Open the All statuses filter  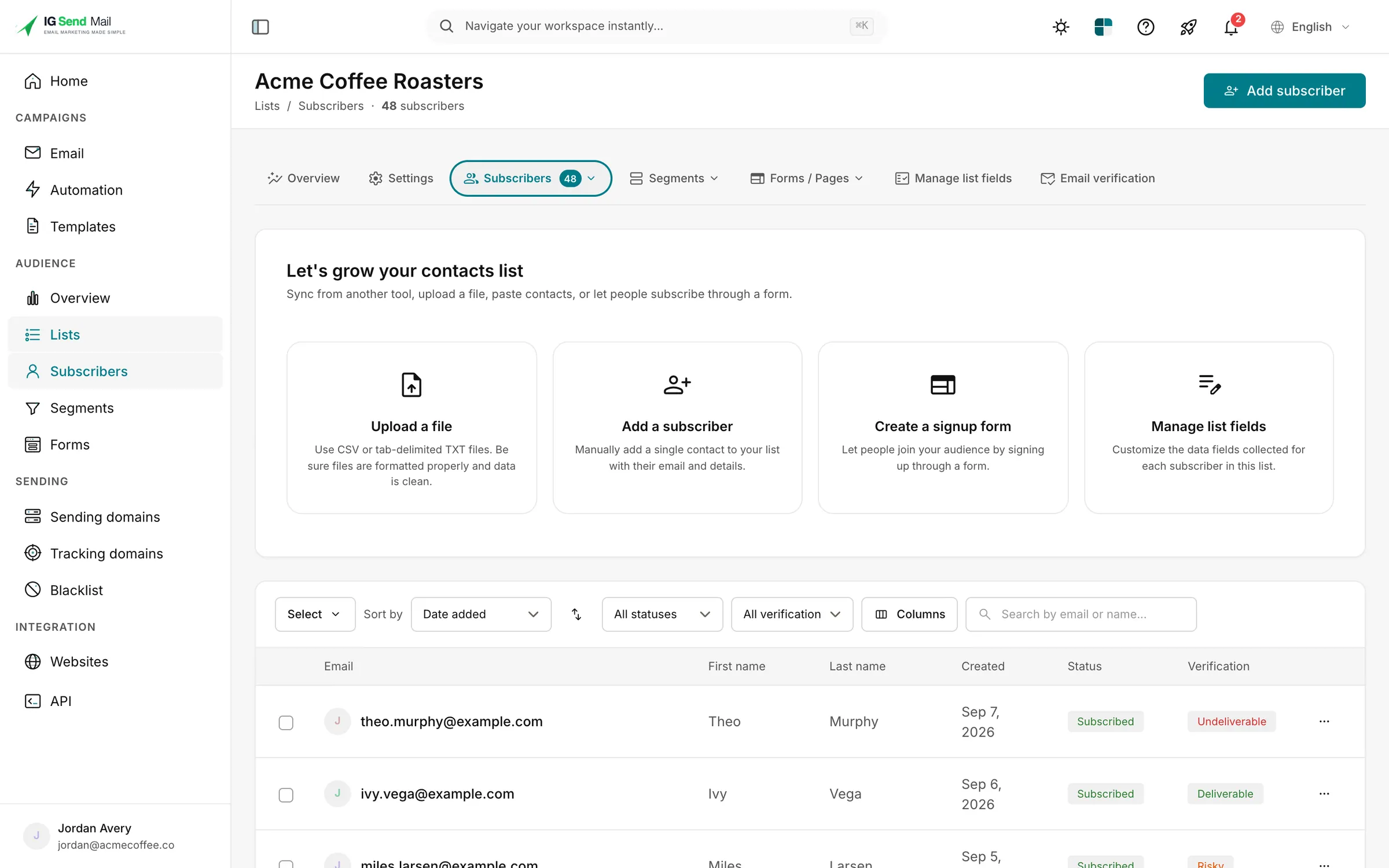pos(662,614)
